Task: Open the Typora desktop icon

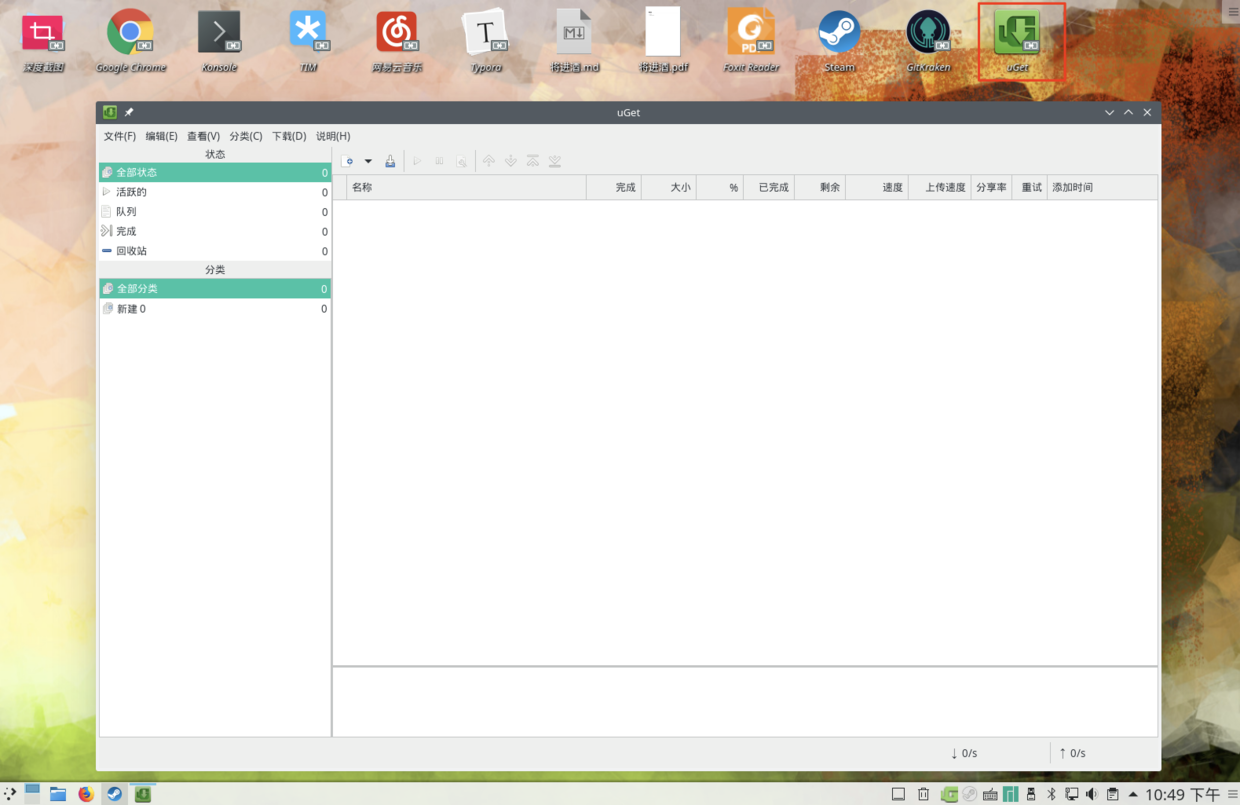Action: [x=486, y=42]
